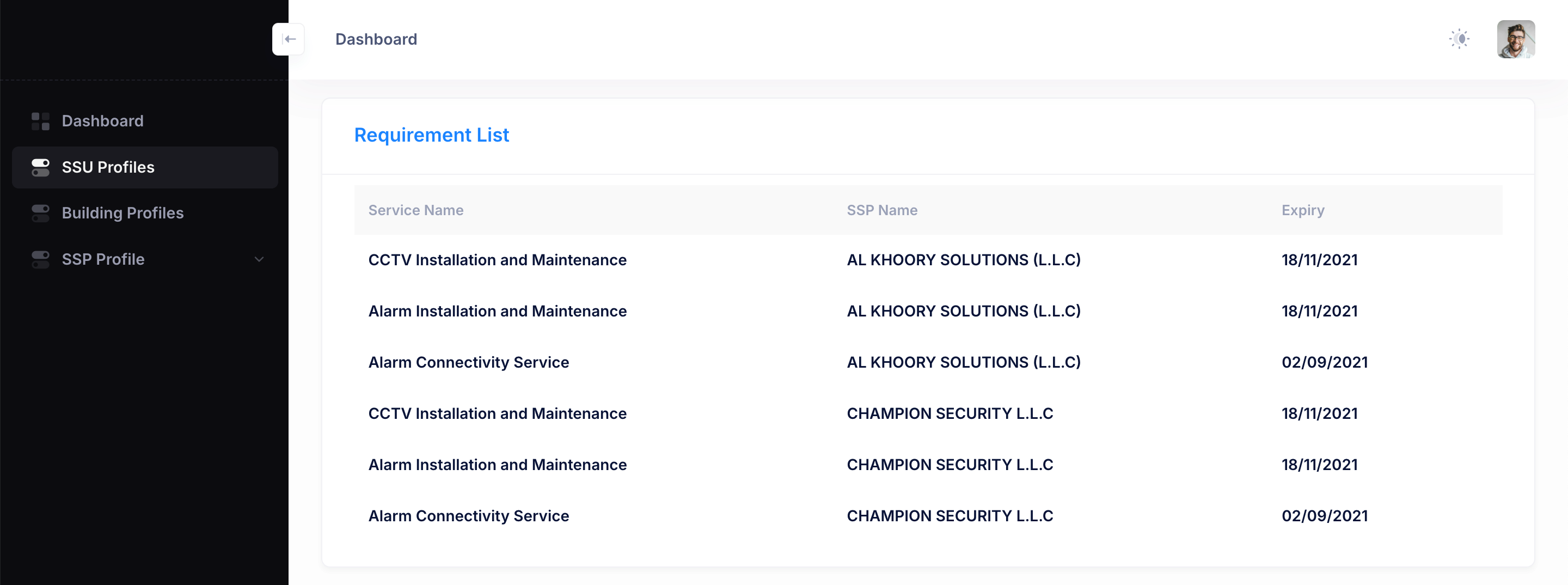The width and height of the screenshot is (1568, 585).
Task: Click the back arrow icon near Dashboard header
Action: coord(289,38)
